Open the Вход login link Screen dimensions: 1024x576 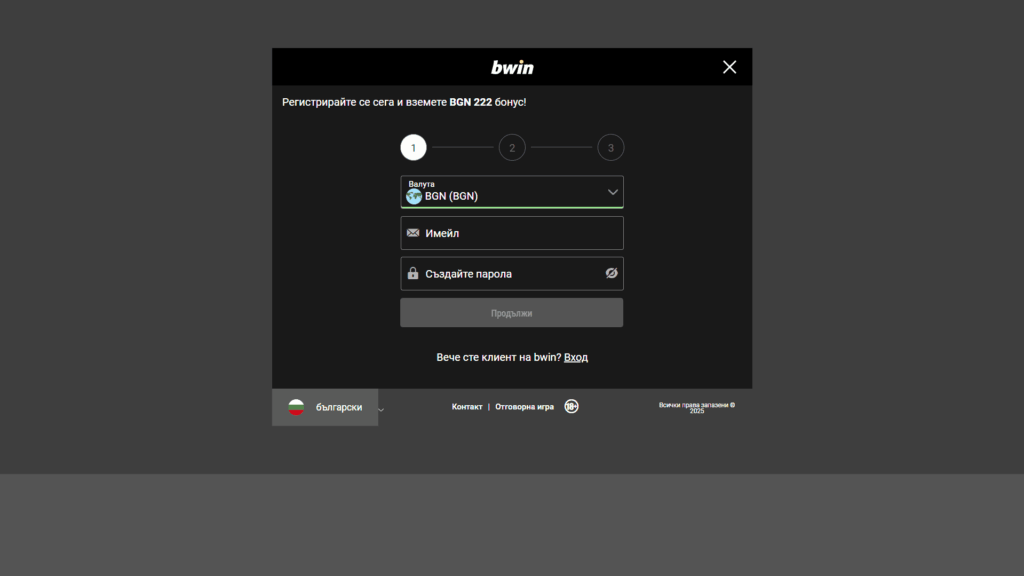pyautogui.click(x=575, y=357)
